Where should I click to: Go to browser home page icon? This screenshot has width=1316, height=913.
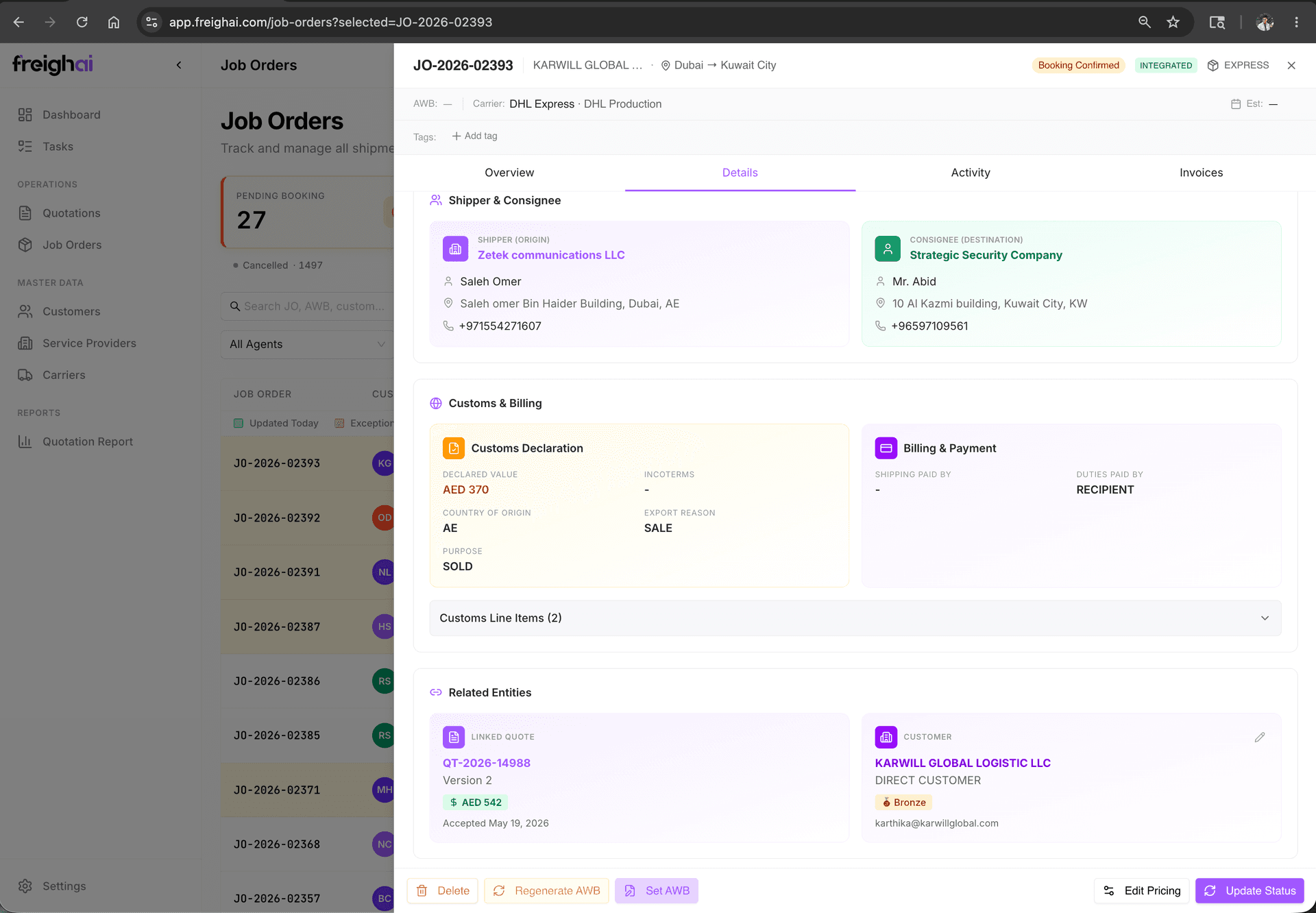(x=114, y=22)
